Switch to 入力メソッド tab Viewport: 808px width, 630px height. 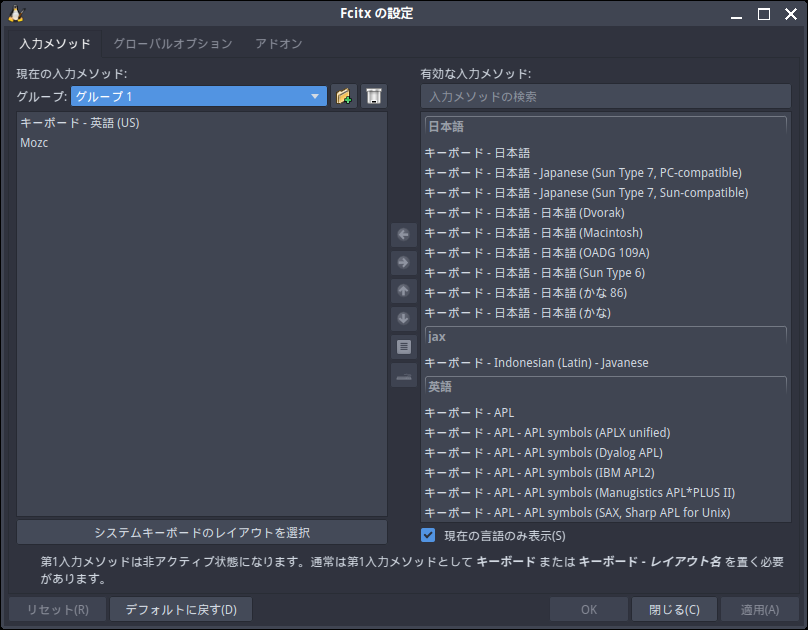tap(55, 43)
